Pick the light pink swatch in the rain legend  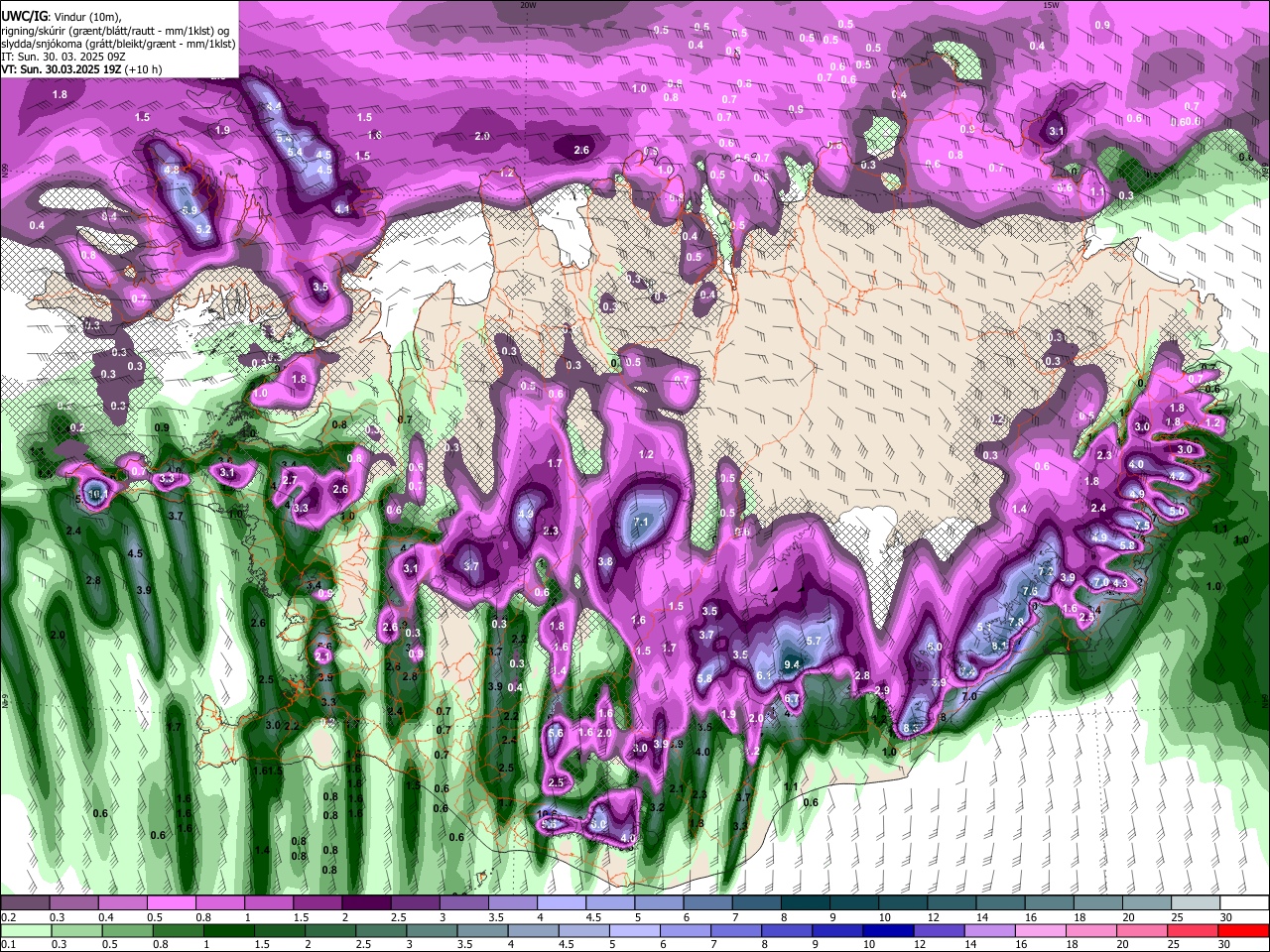[x=1040, y=930]
